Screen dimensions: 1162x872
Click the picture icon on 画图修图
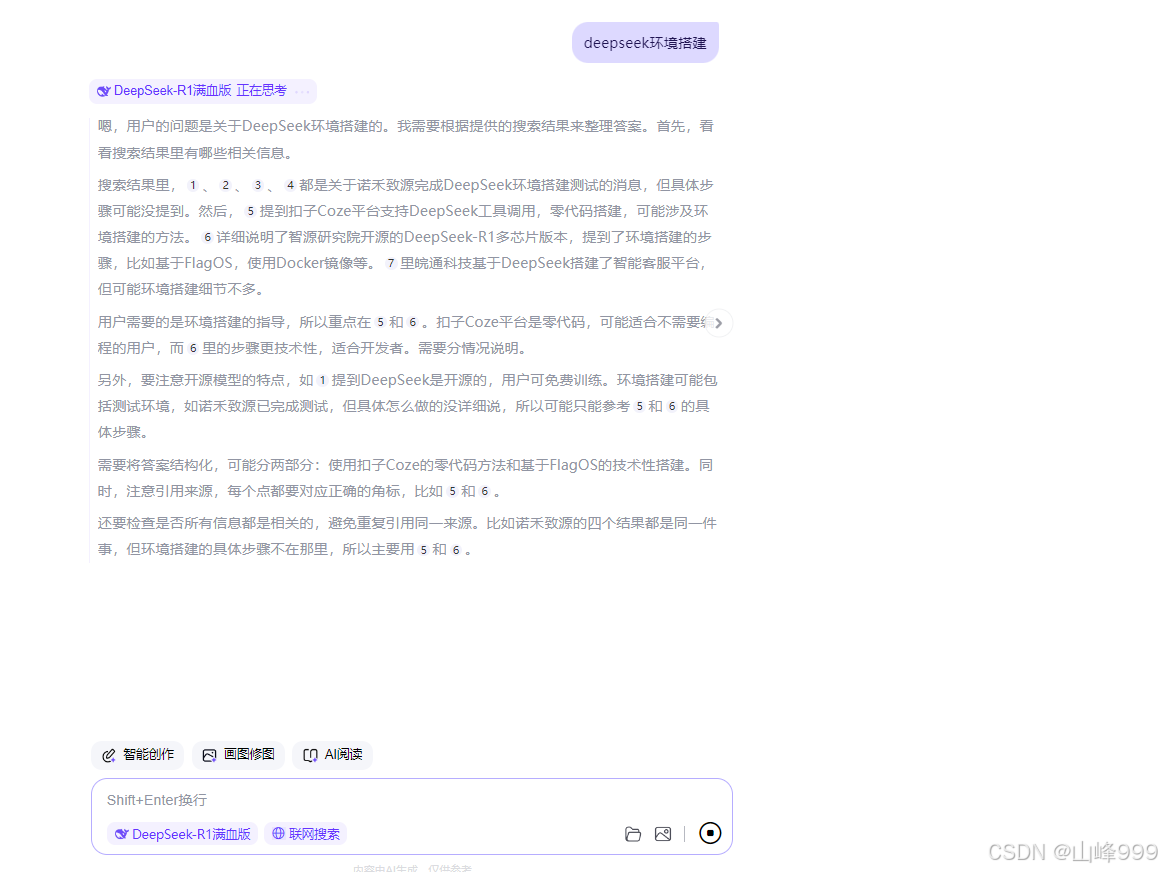[x=210, y=755]
